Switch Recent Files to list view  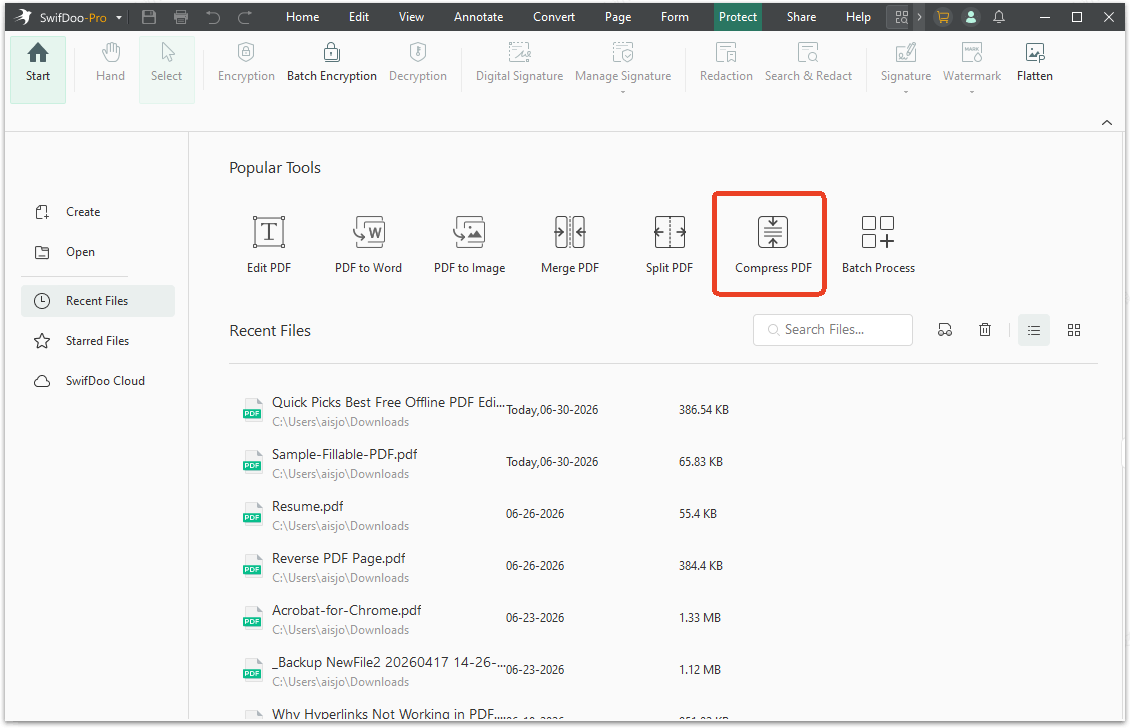1033,330
